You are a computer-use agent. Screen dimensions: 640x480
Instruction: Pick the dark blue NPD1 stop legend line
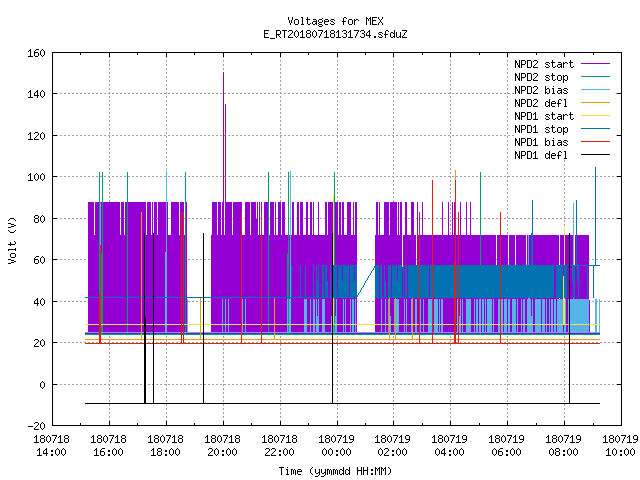595,129
